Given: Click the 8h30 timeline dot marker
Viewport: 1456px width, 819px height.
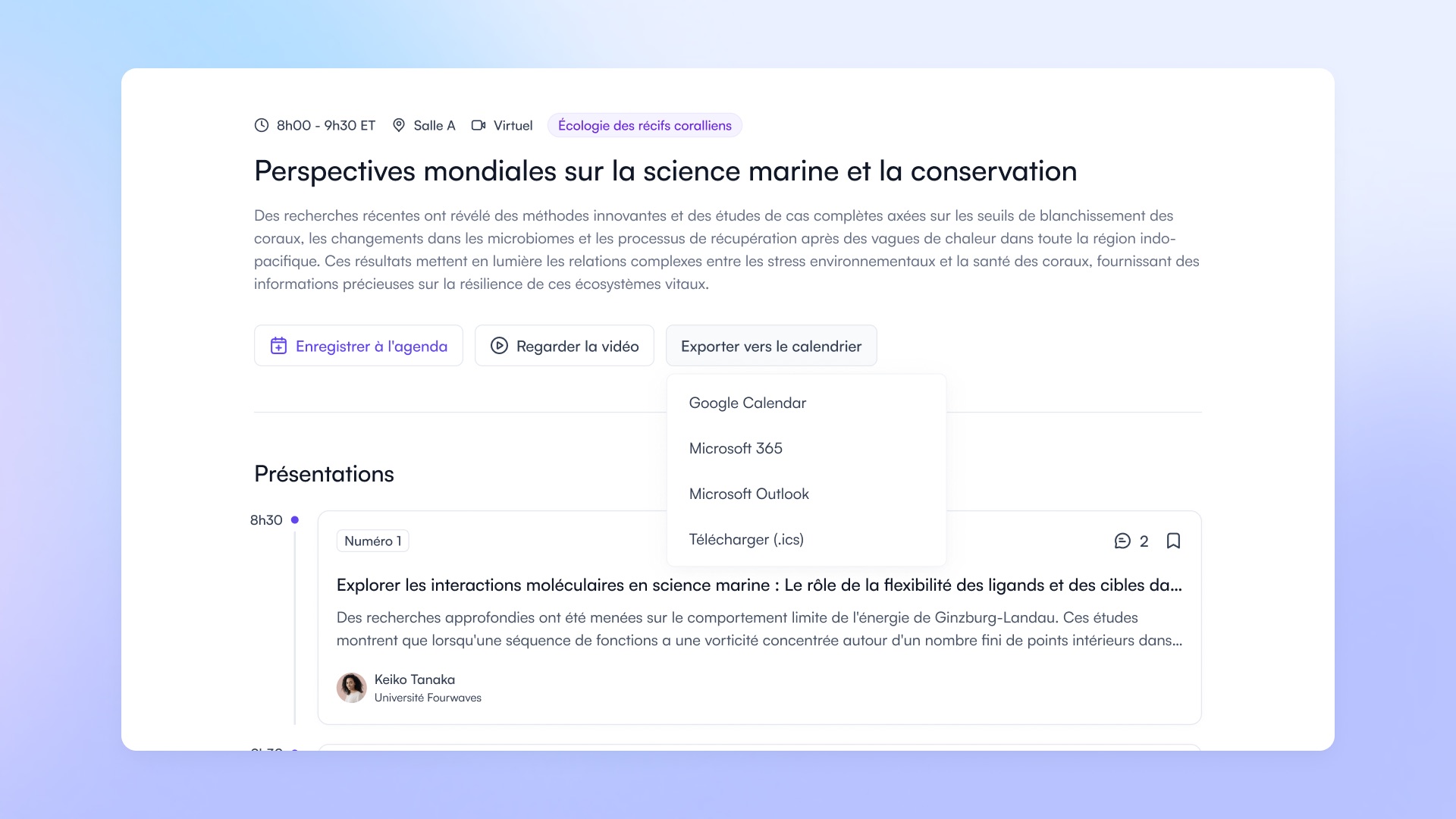Looking at the screenshot, I should click(295, 519).
